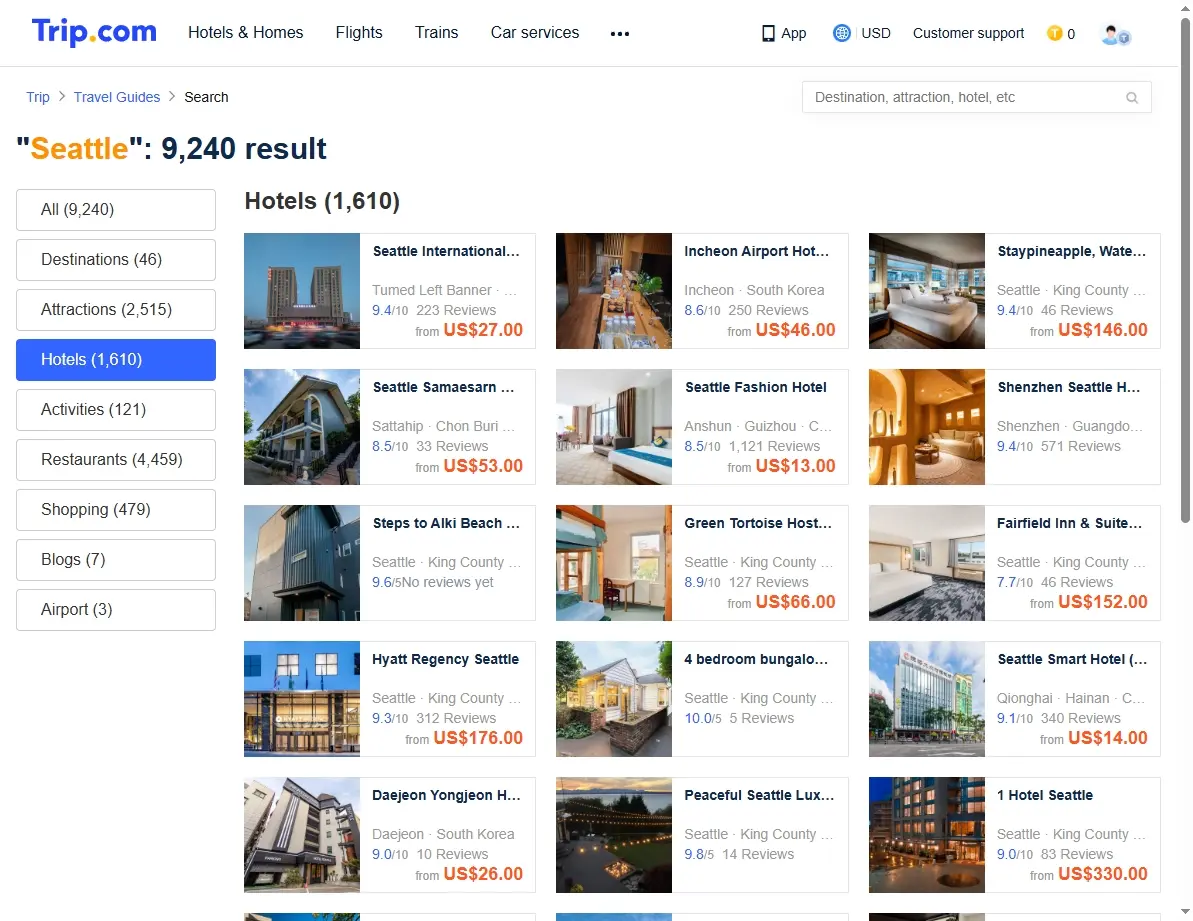Open Fairfield Inn & Suites thumbnail
1193x921 pixels.
pos(927,564)
